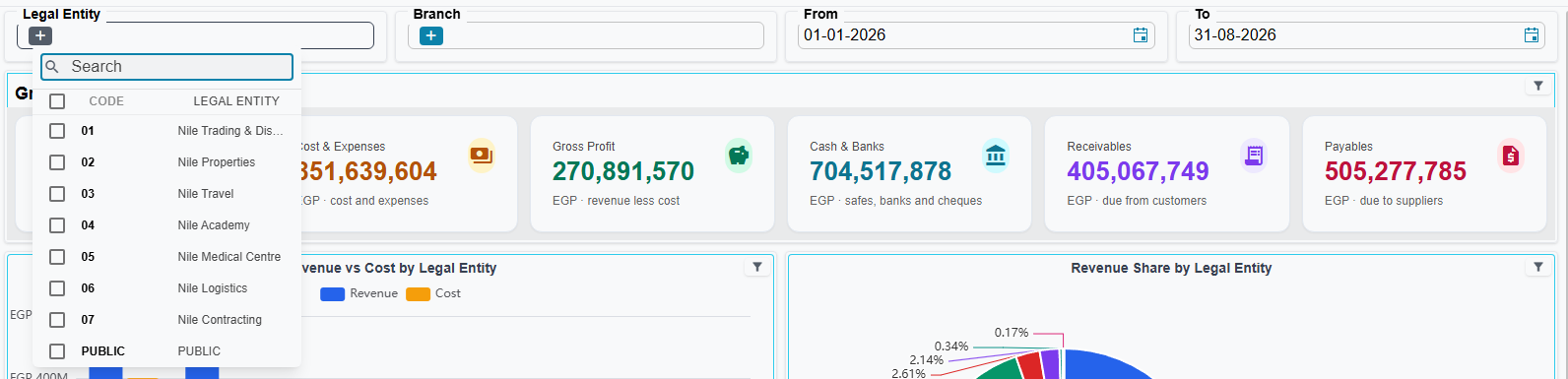The width and height of the screenshot is (1568, 379).
Task: Click the Revenue Share by Legal Entity title
Action: (1171, 268)
